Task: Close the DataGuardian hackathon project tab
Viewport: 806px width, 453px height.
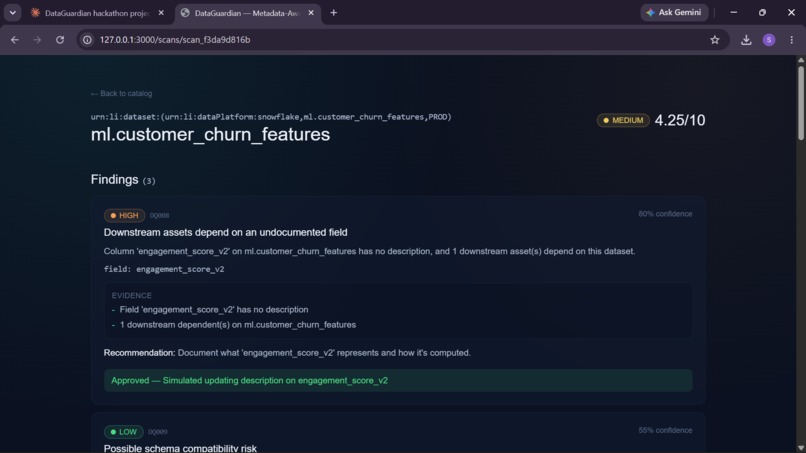Action: point(161,13)
